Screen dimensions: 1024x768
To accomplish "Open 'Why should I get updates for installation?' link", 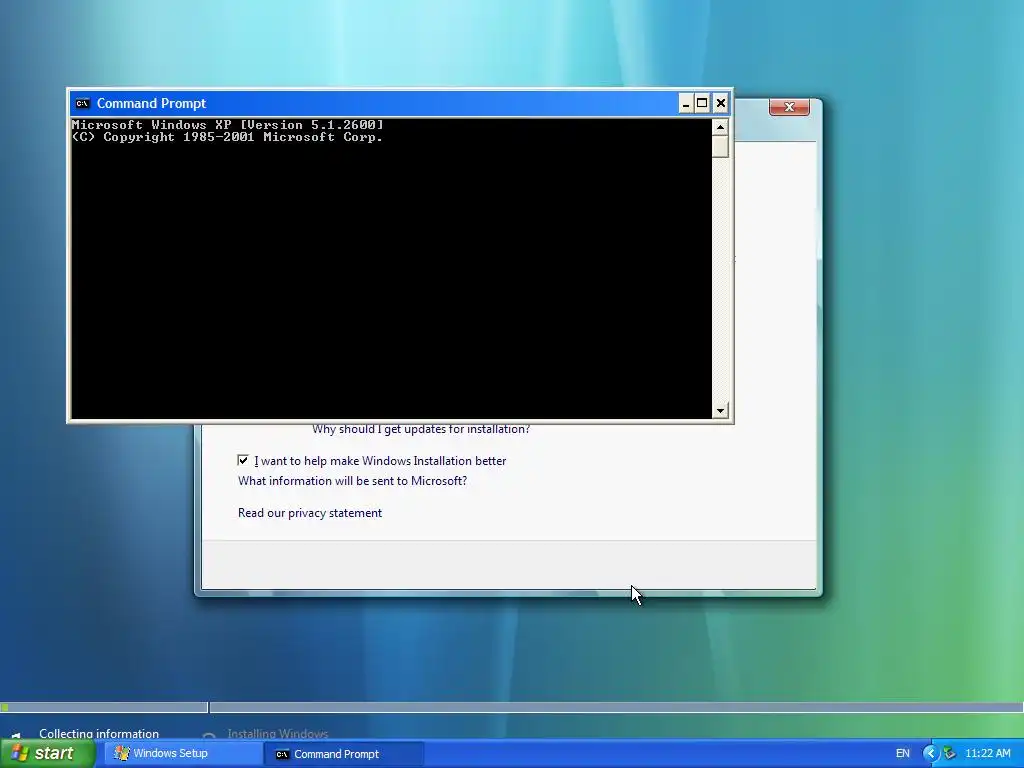I will [x=421, y=429].
